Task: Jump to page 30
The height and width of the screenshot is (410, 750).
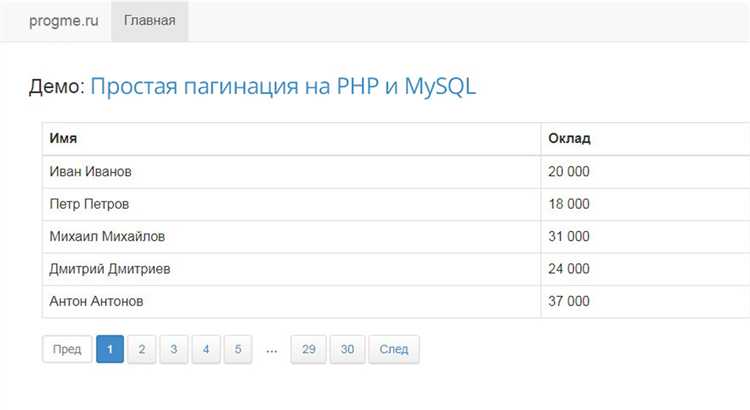Action: pos(347,349)
